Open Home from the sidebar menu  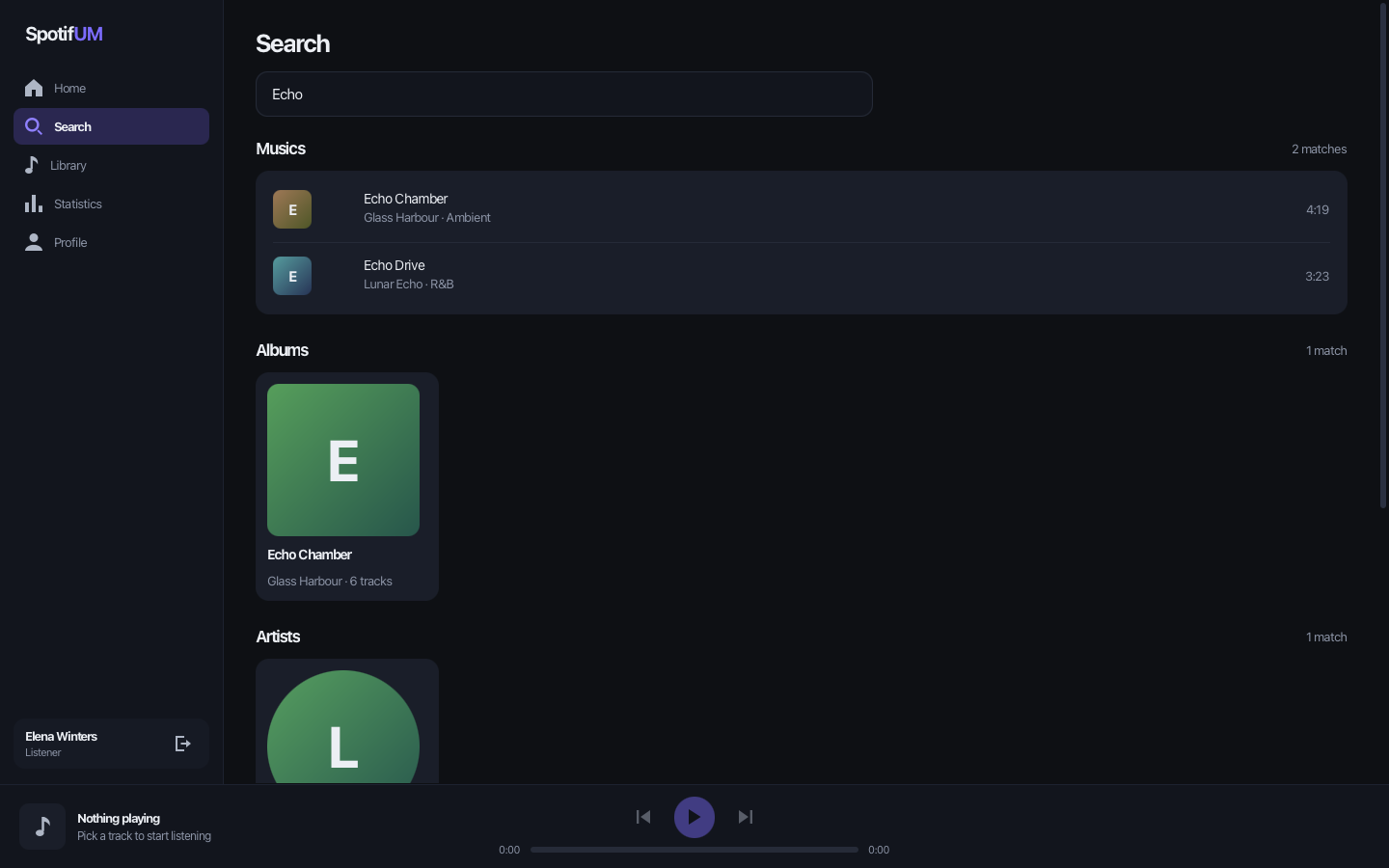tap(111, 88)
